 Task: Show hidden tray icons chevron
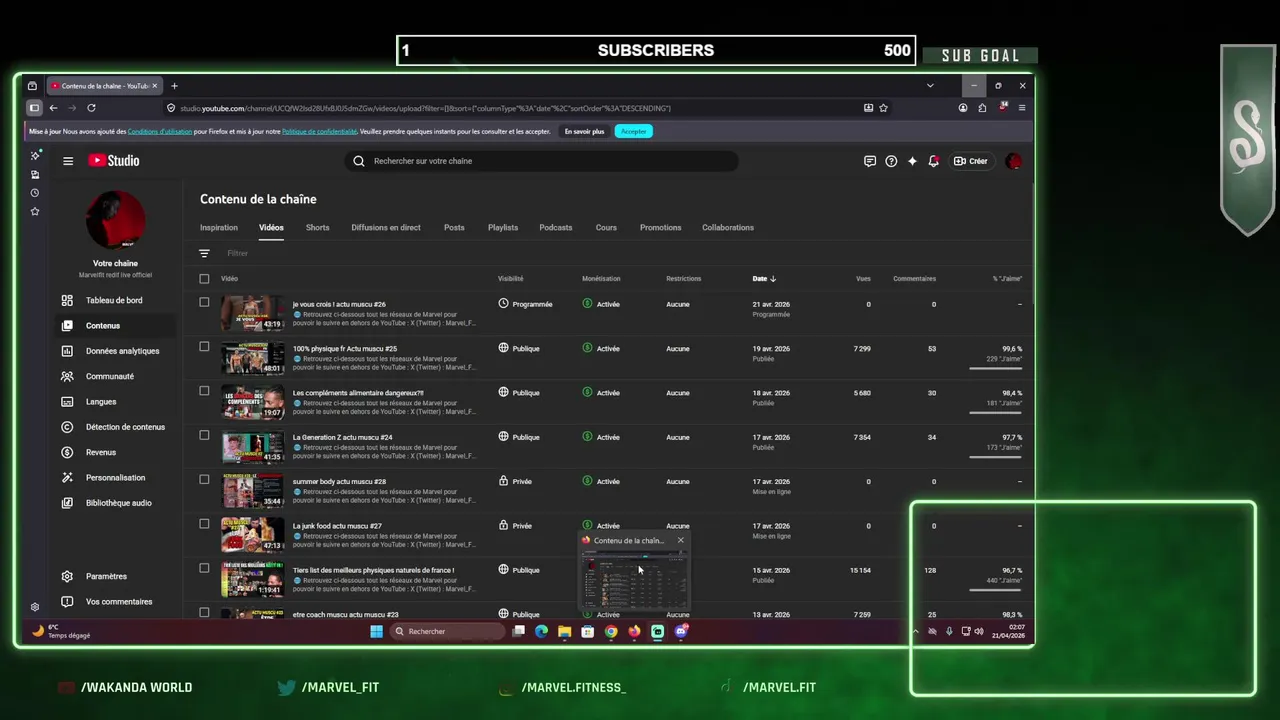coord(915,631)
